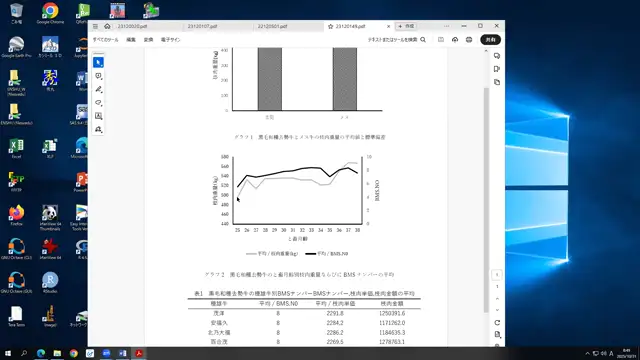Click table header 枝肉金額
This screenshot has height=360, width=640.
point(392,304)
